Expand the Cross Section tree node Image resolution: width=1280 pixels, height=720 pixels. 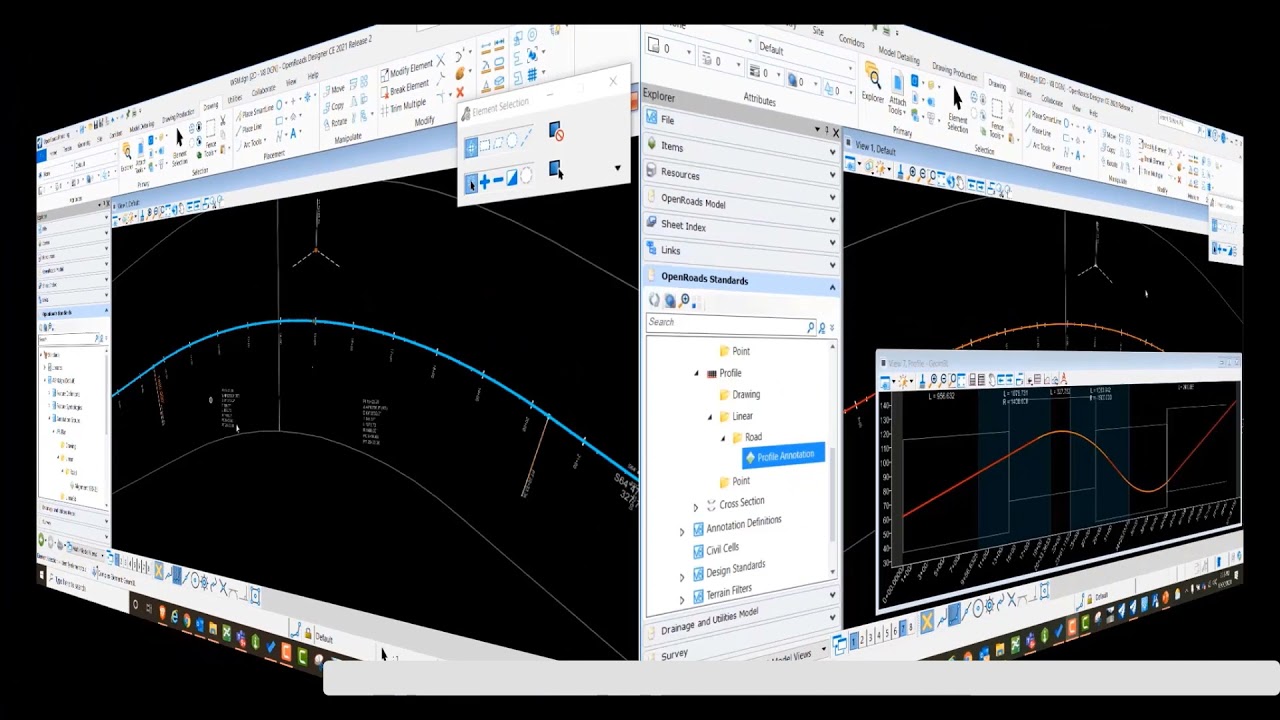696,507
